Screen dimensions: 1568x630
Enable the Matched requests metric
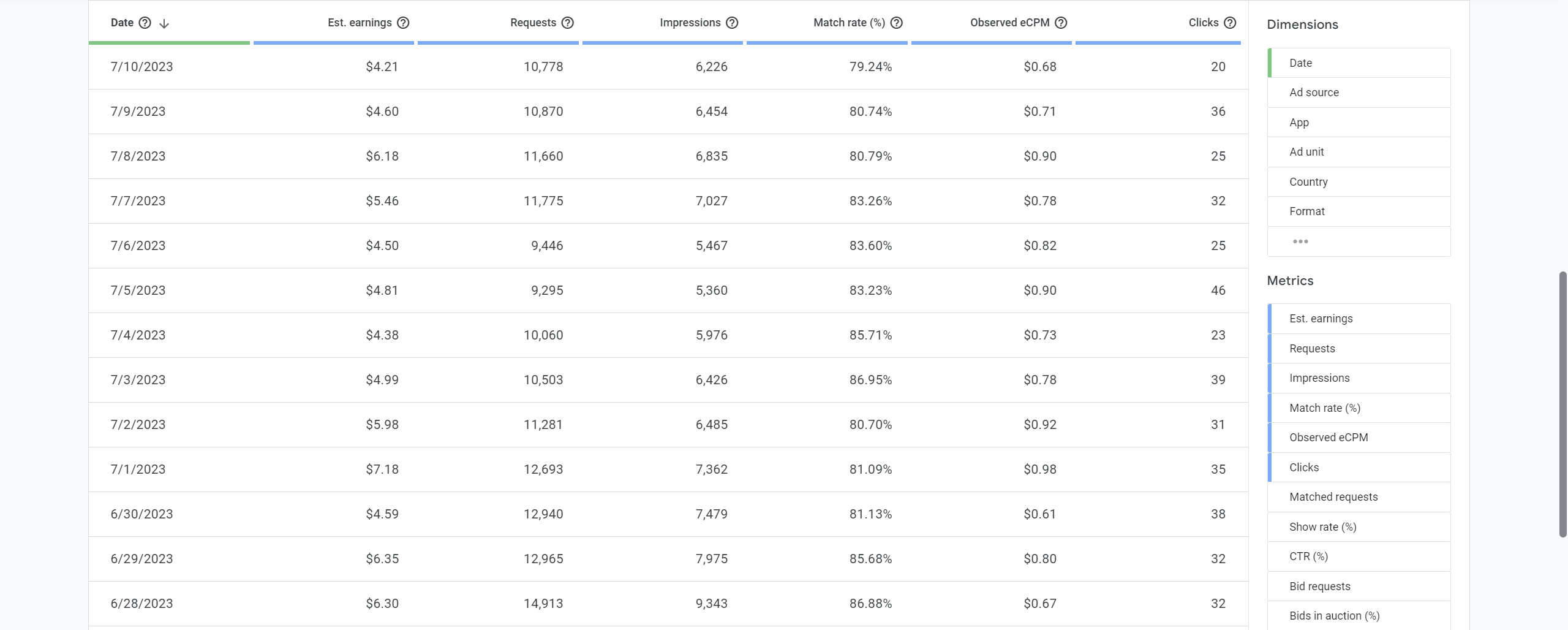(1359, 497)
